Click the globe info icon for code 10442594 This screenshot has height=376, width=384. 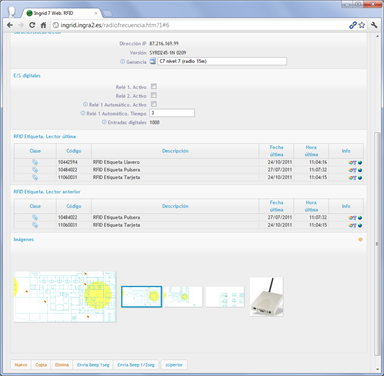(360, 163)
